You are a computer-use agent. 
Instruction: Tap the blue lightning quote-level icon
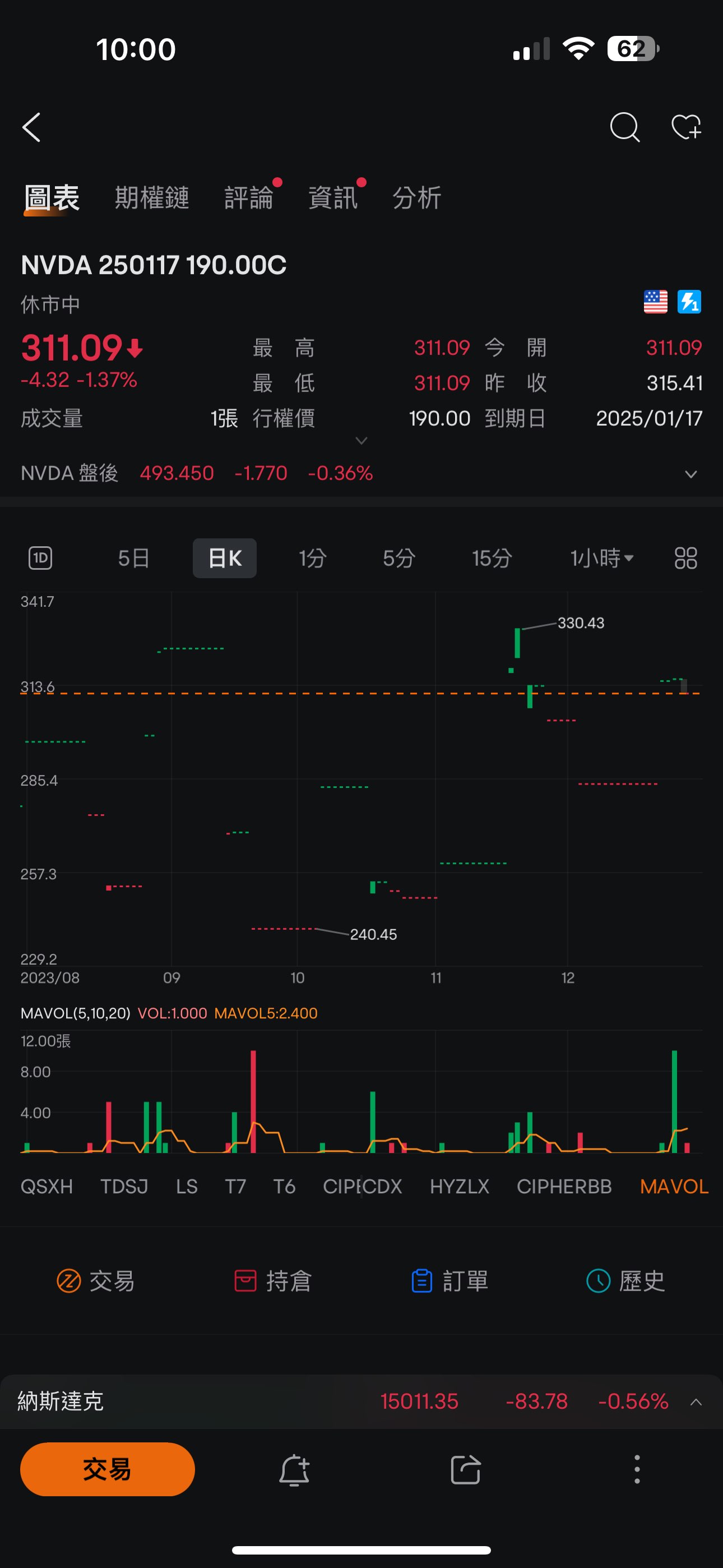pyautogui.click(x=689, y=302)
